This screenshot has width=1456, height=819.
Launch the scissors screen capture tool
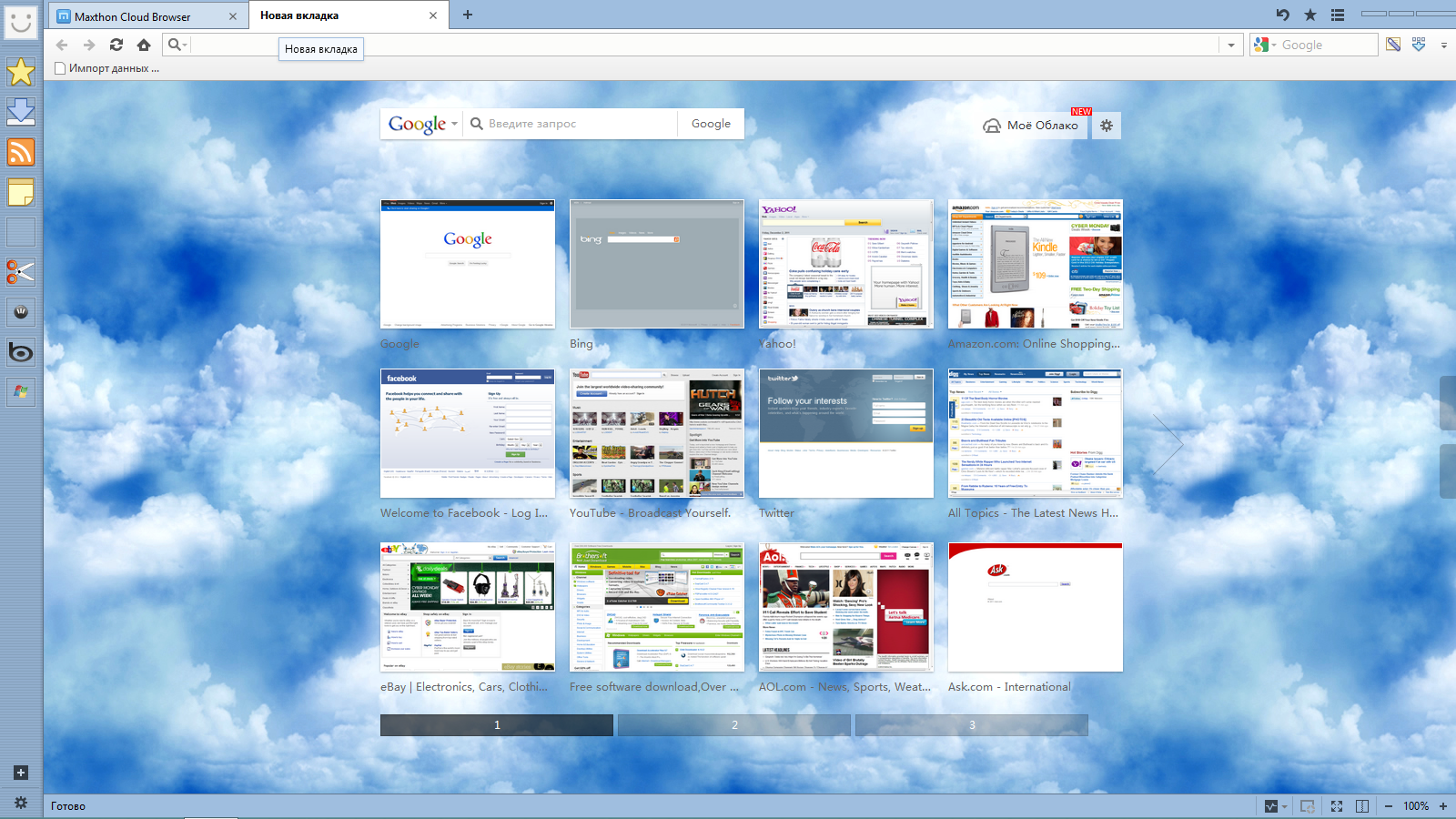pos(20,272)
